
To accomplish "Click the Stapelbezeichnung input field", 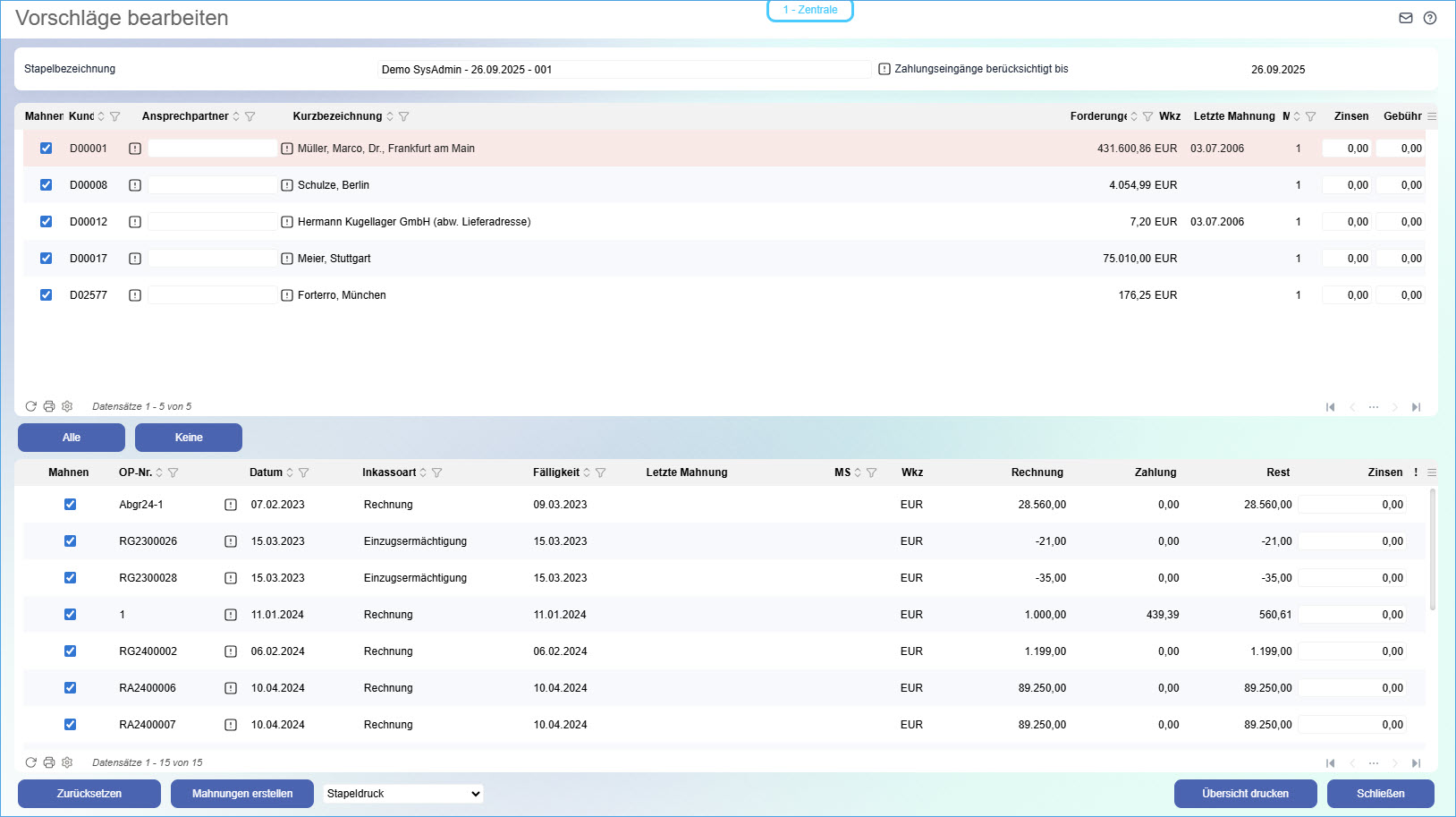I will click(x=622, y=70).
